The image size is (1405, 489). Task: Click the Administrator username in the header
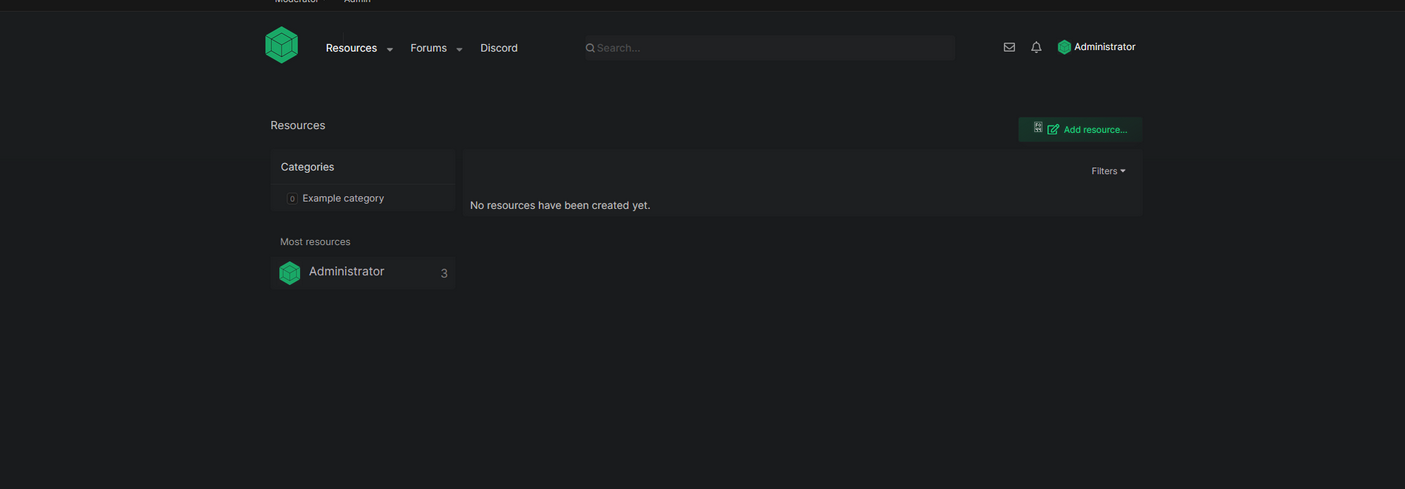(1105, 47)
